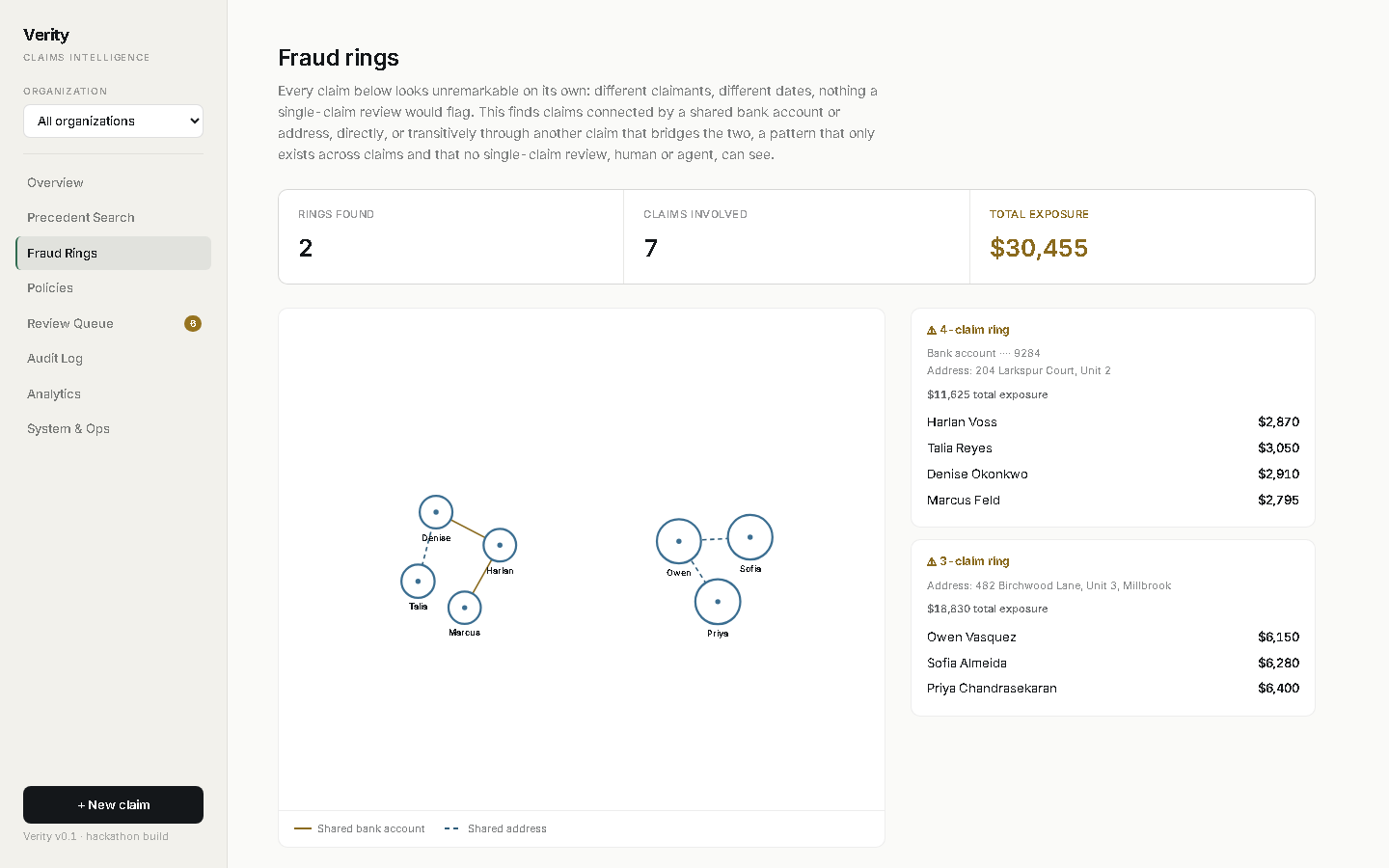Click the warning icon on the 4-claim ring
Screen dimensions: 1389x868
point(932,330)
